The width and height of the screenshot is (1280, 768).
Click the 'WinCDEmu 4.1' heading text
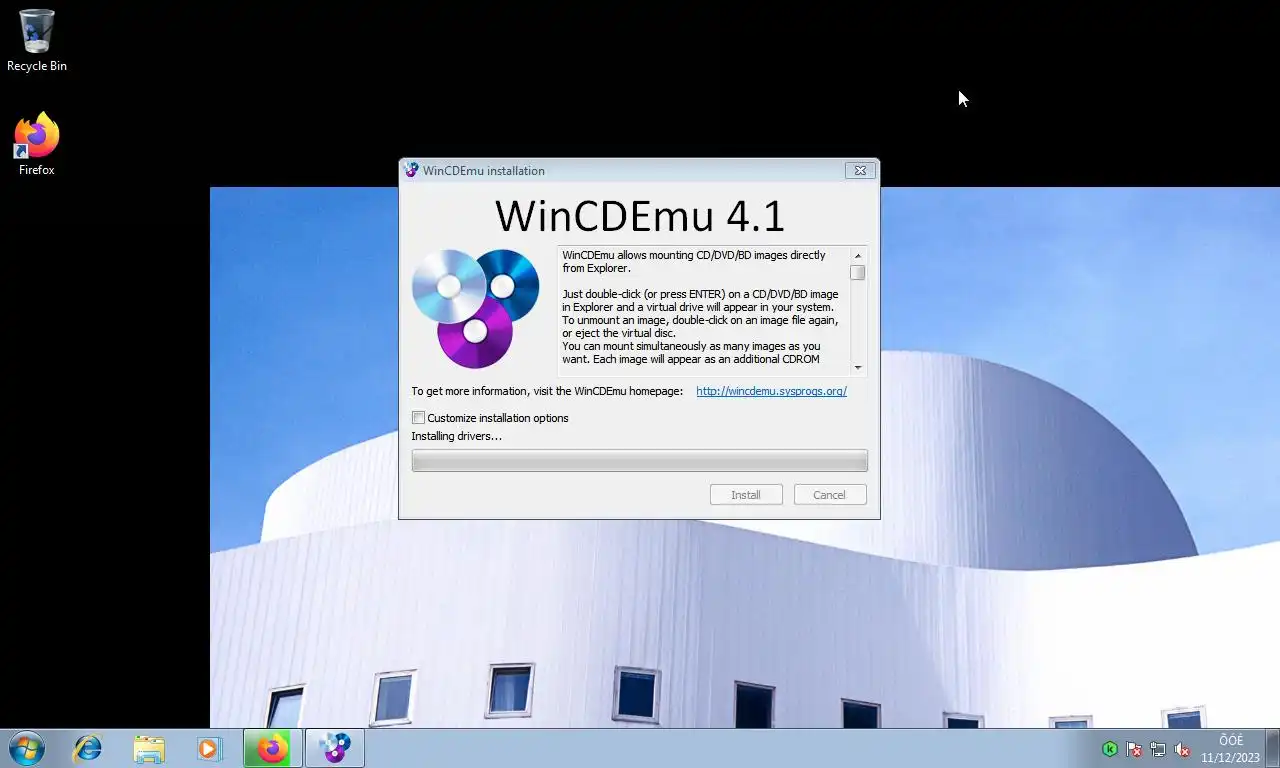(640, 216)
